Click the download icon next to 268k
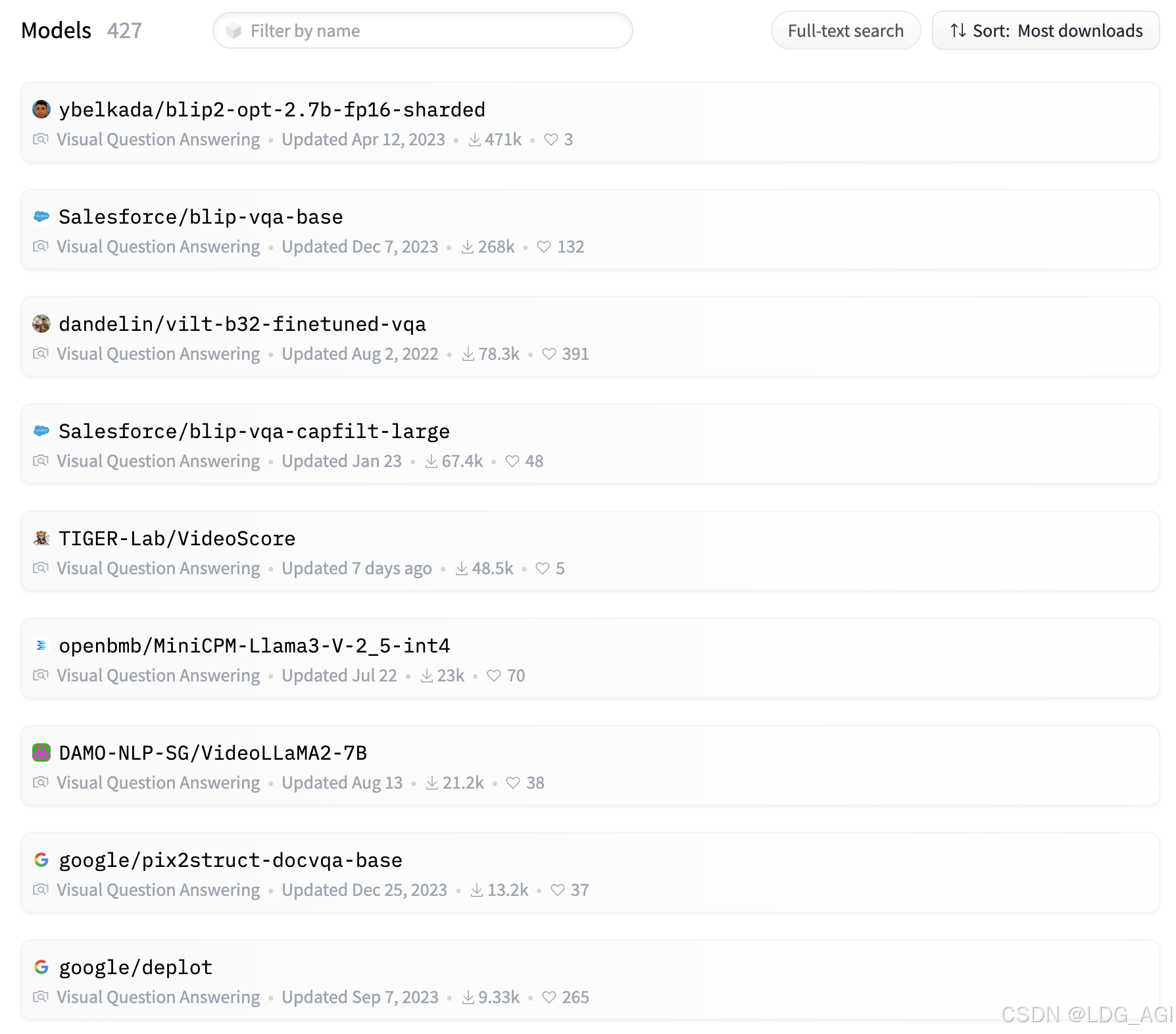 pyautogui.click(x=468, y=247)
